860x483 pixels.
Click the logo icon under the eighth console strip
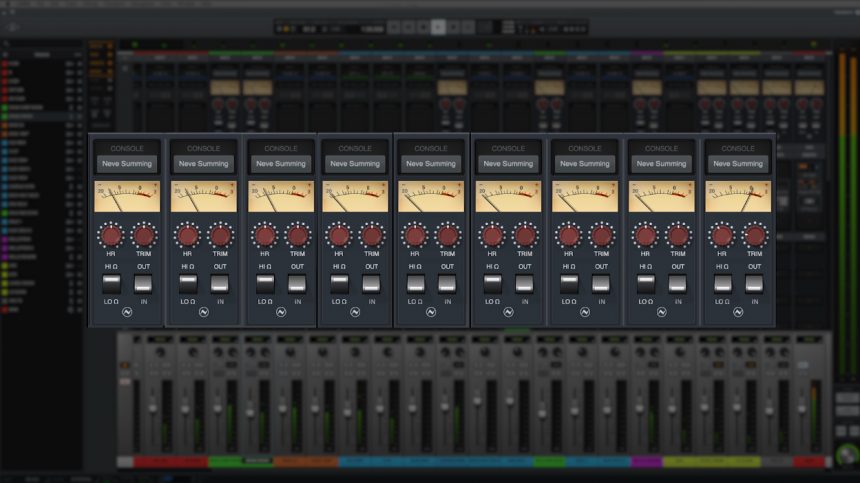[x=661, y=312]
